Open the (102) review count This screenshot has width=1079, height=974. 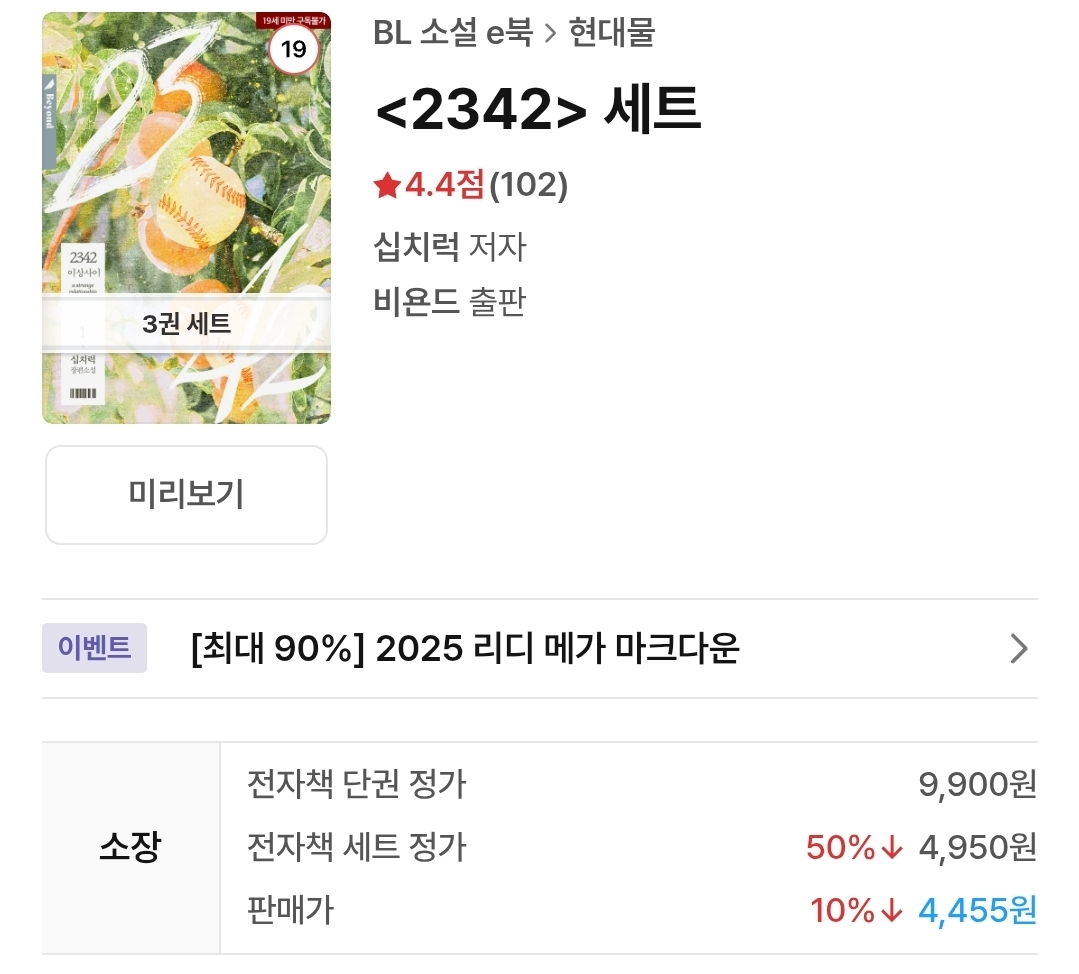click(528, 185)
